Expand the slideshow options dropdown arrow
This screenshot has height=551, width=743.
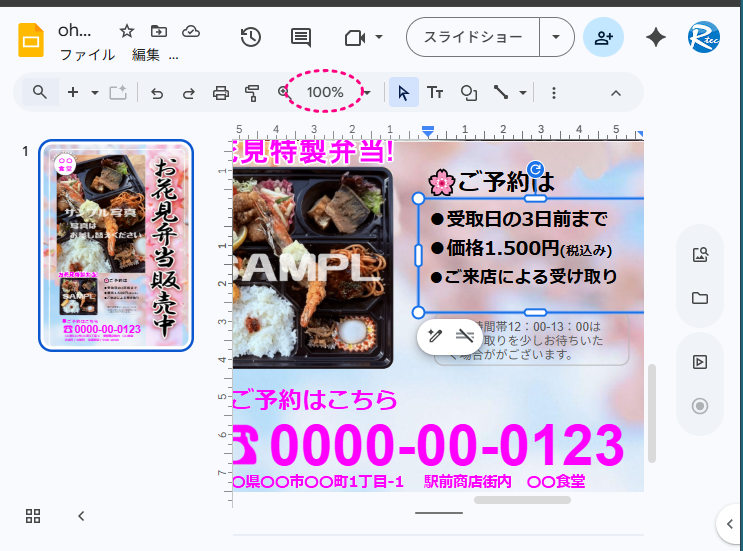pyautogui.click(x=556, y=38)
